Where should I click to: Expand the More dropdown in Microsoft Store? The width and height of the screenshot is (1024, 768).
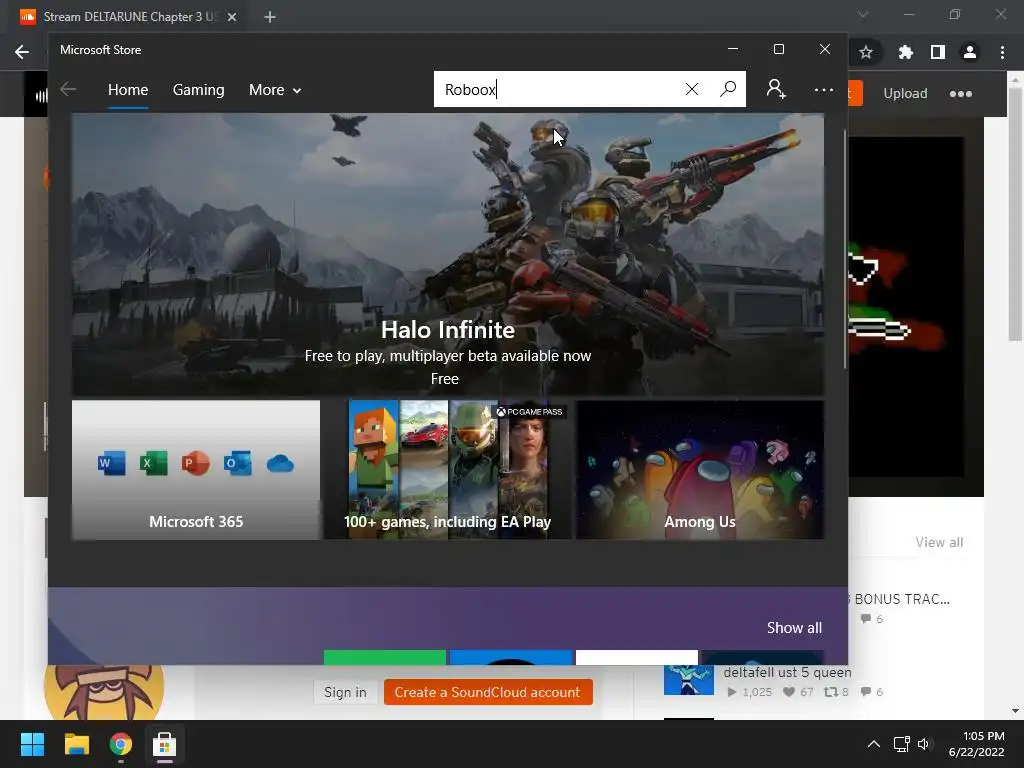pos(274,90)
